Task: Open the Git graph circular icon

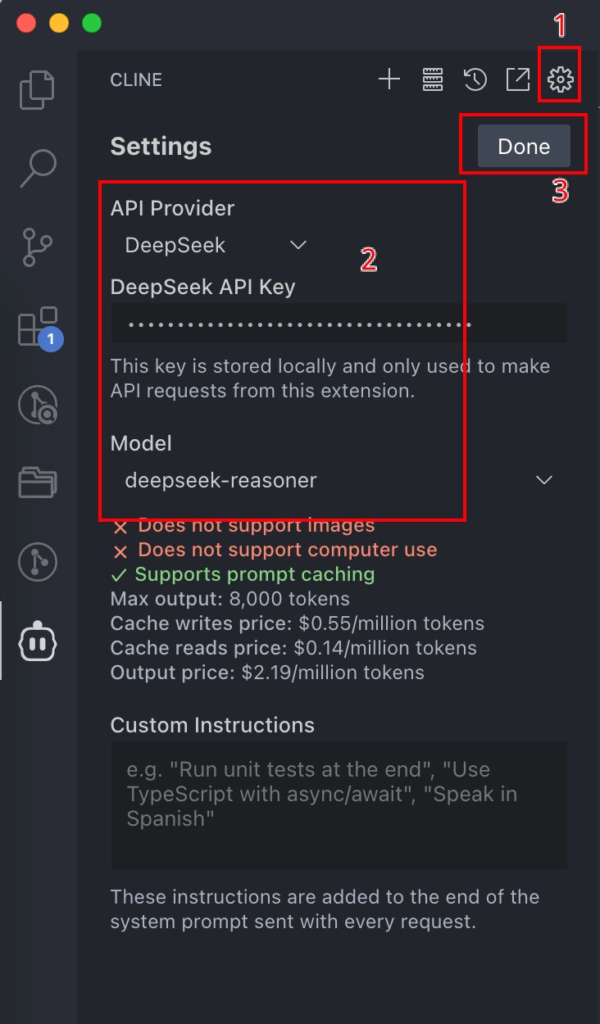Action: (37, 562)
